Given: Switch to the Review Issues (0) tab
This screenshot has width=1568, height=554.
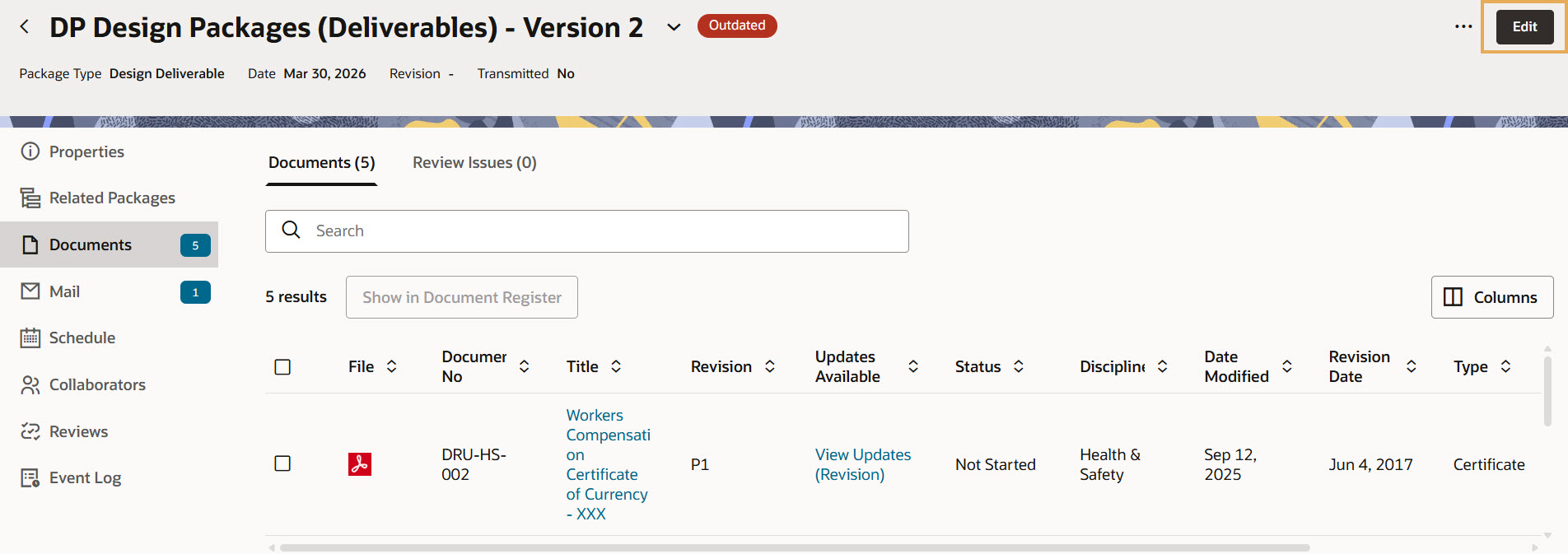Looking at the screenshot, I should tap(474, 163).
